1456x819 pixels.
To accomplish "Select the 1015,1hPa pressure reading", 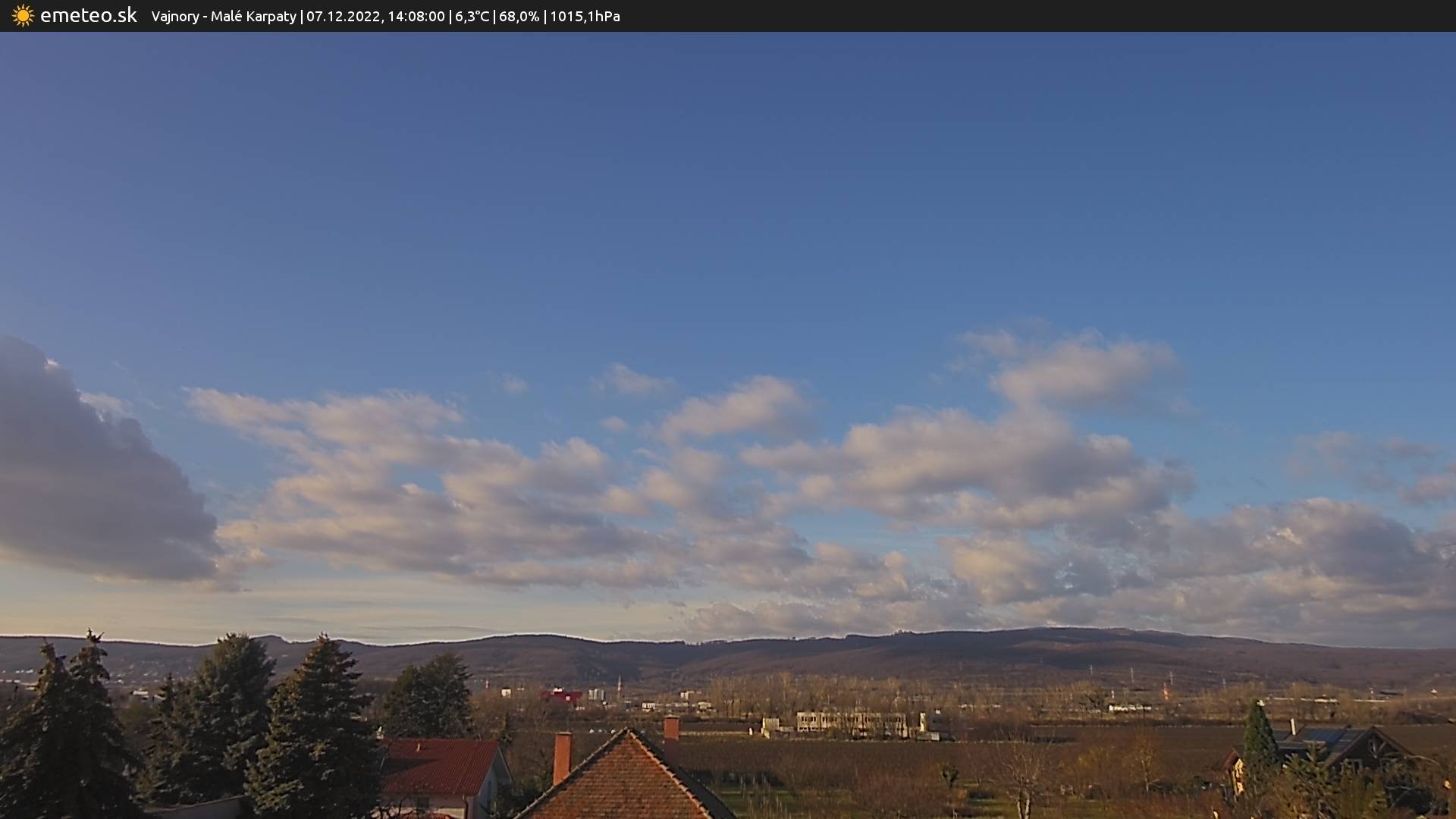I will click(585, 17).
